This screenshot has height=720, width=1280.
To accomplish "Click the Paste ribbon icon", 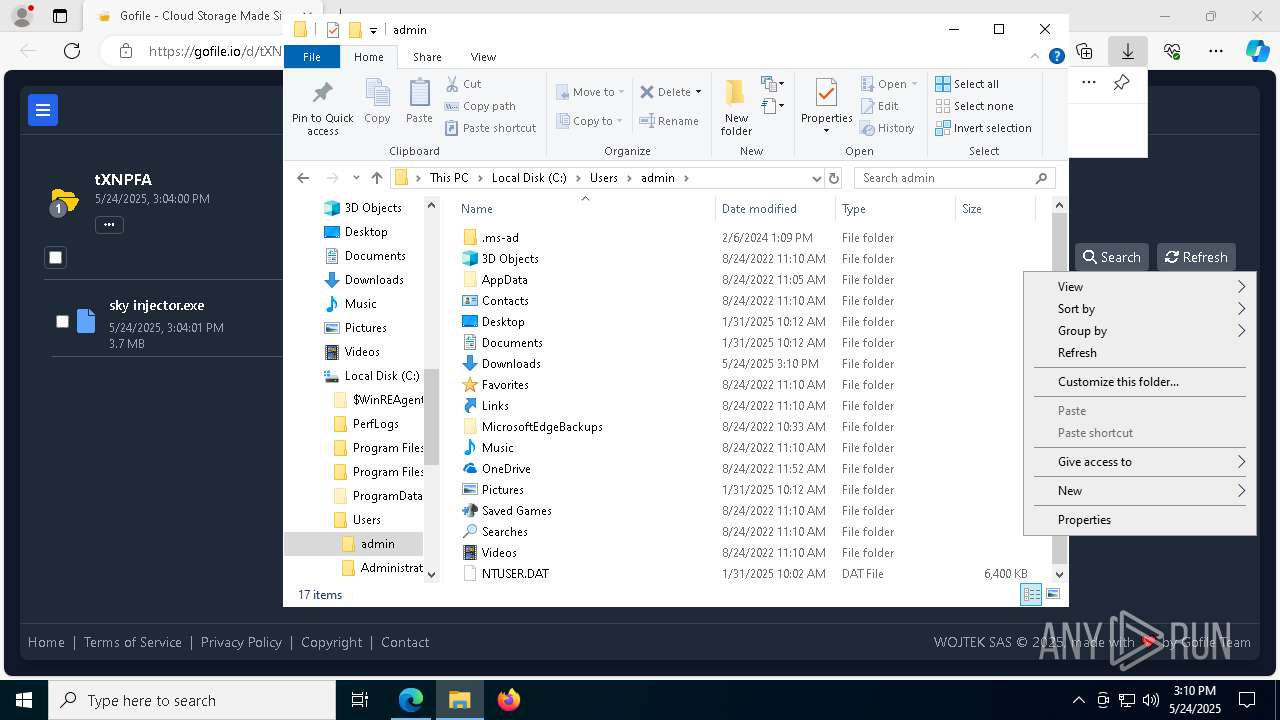I will 419,101.
